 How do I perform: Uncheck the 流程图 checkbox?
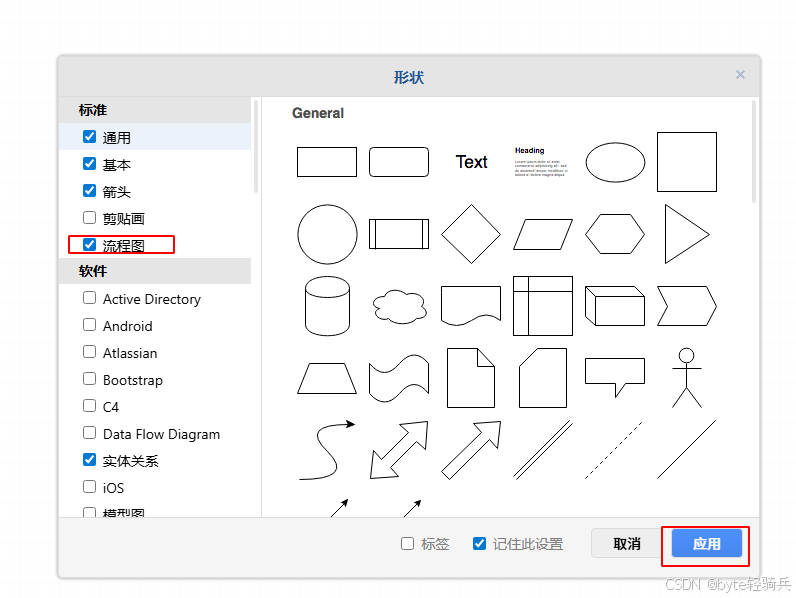tap(90, 244)
